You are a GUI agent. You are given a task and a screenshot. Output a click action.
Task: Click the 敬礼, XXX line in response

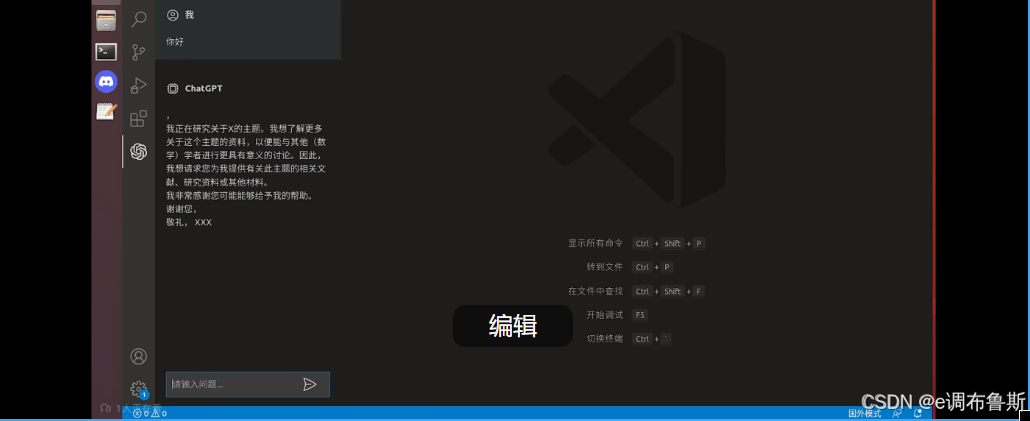189,222
